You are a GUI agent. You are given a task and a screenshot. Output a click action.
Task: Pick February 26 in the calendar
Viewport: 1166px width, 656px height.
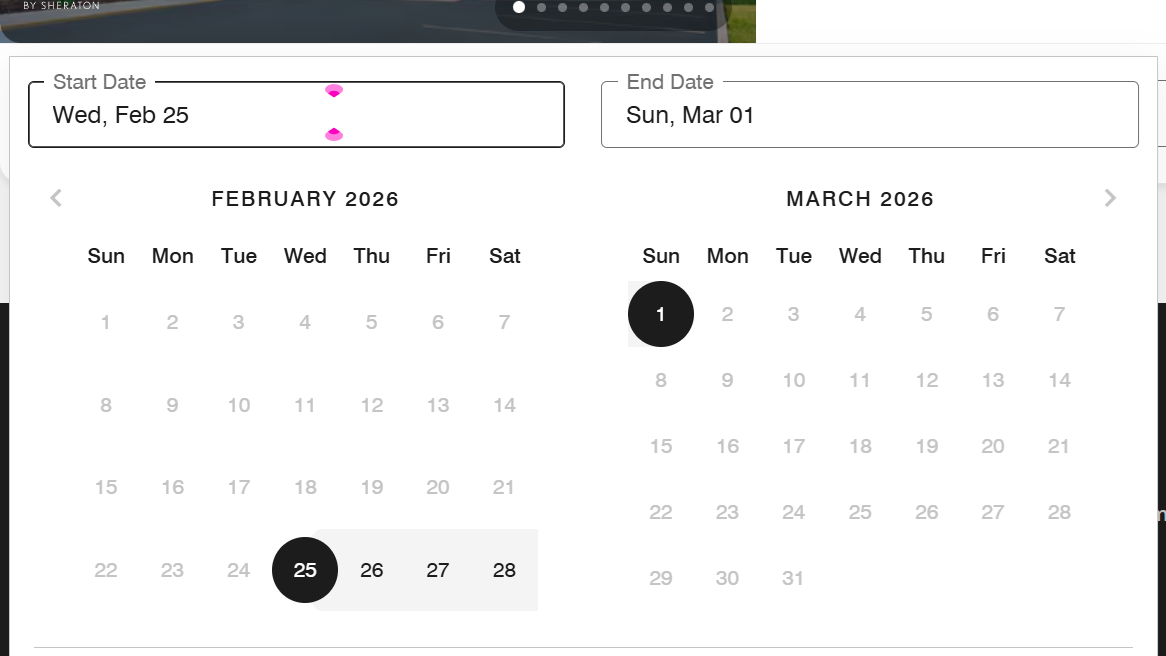click(372, 570)
